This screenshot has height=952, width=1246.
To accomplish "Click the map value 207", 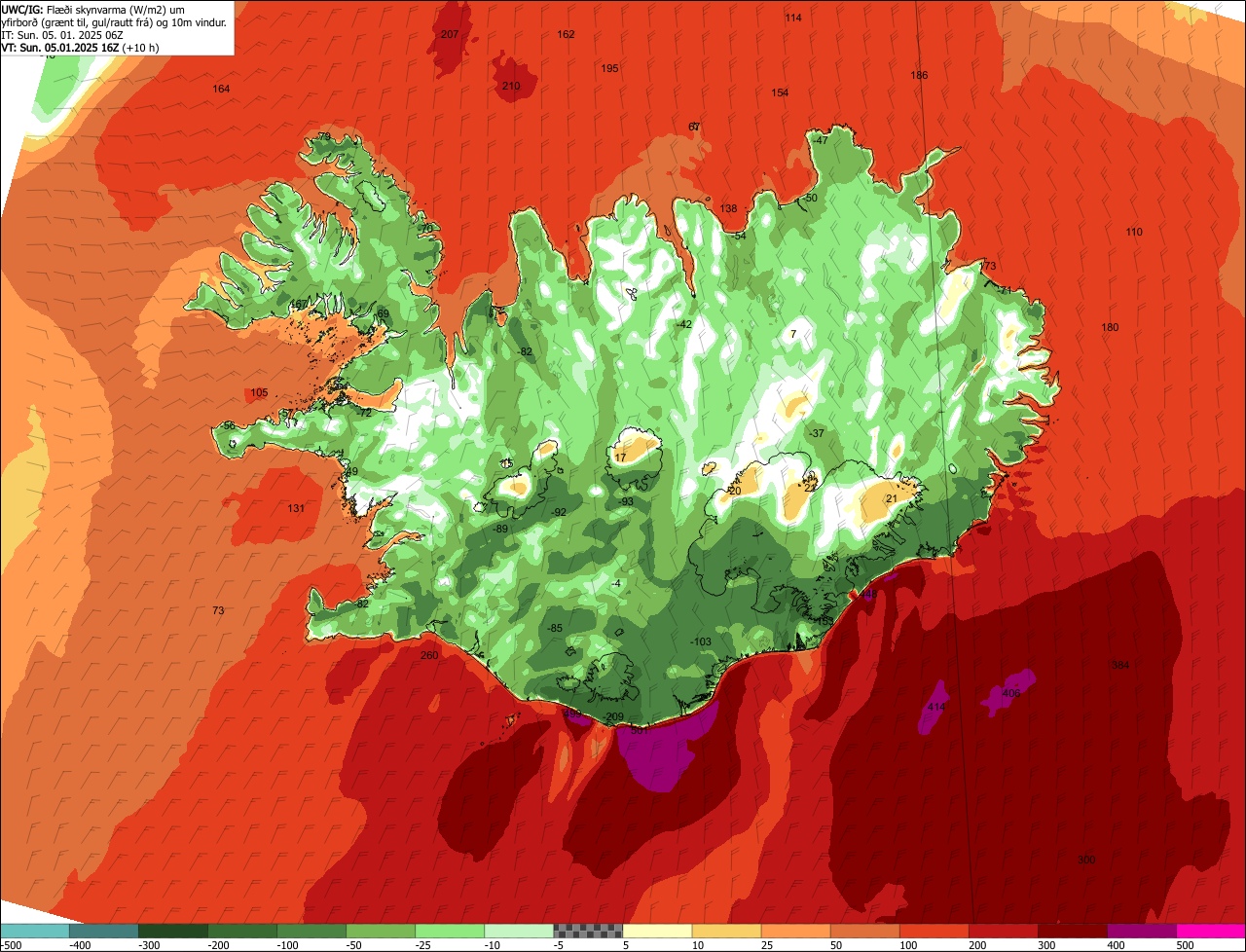I will coord(450,34).
